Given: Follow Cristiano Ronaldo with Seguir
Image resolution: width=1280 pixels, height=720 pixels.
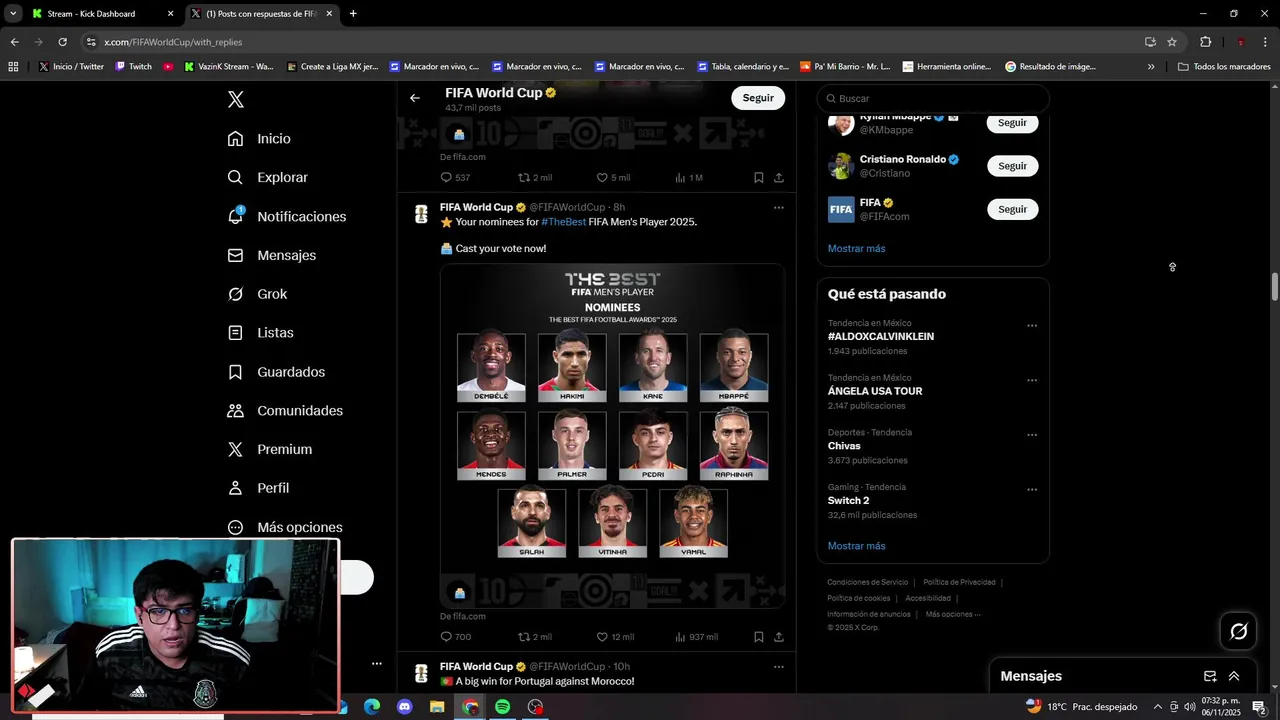Looking at the screenshot, I should tap(1012, 166).
